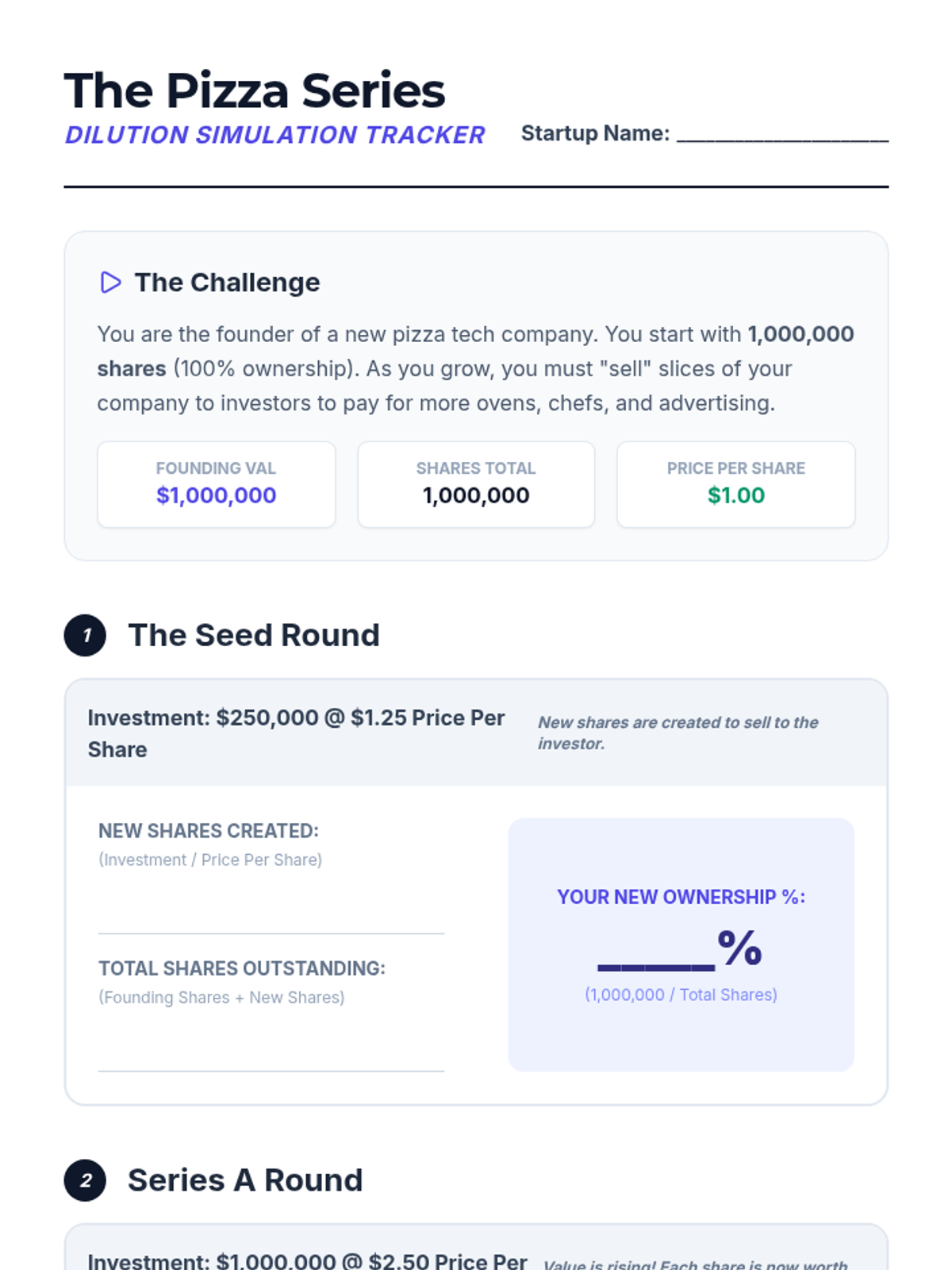Image resolution: width=952 pixels, height=1270 pixels.
Task: Click the (1,000,000 / Total Shares) formula hint
Action: tap(681, 995)
